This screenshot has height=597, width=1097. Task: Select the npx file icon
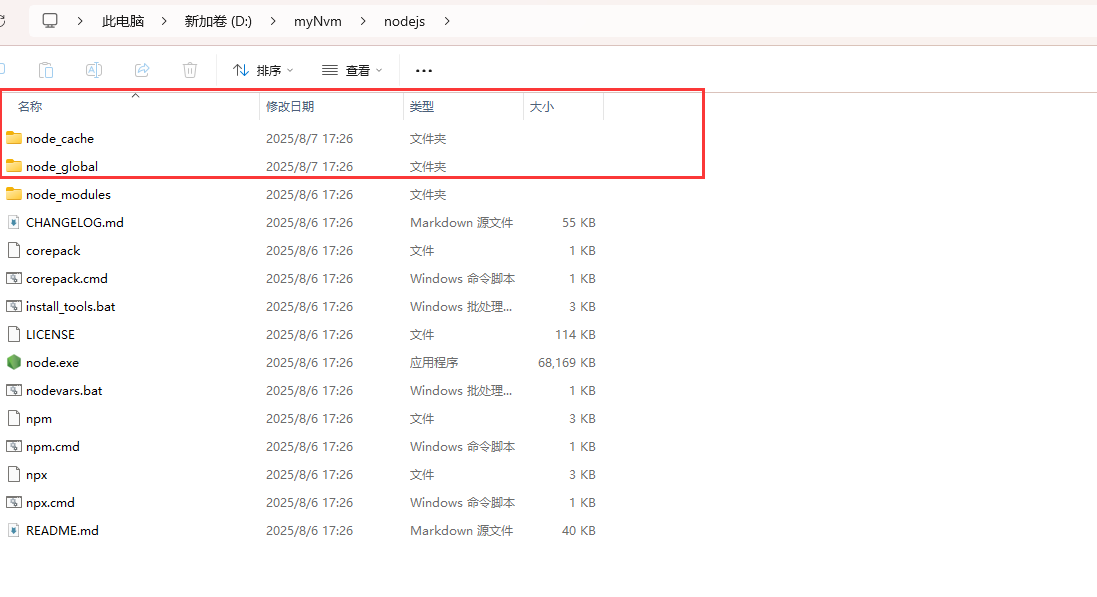coord(14,474)
